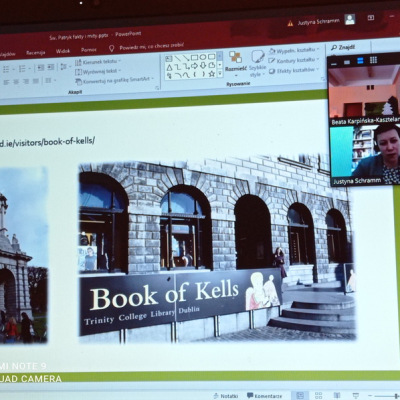The image size is (400, 400).
Task: Switch to the Pomoc ribbon tab
Action: pos(88,50)
